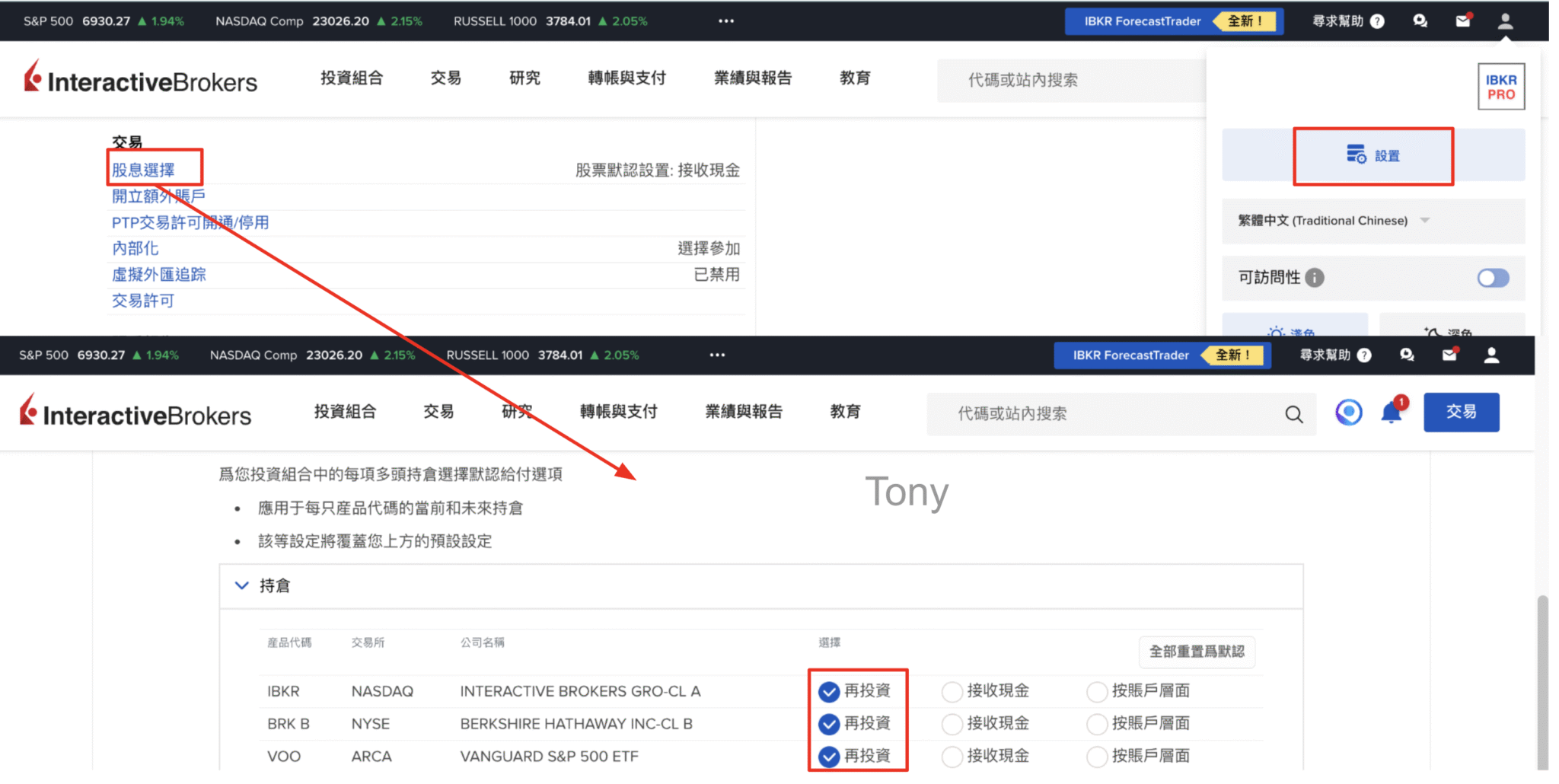Open the PTP交易許可開通/停用 link
The width and height of the screenshot is (1559, 784).
coord(190,222)
